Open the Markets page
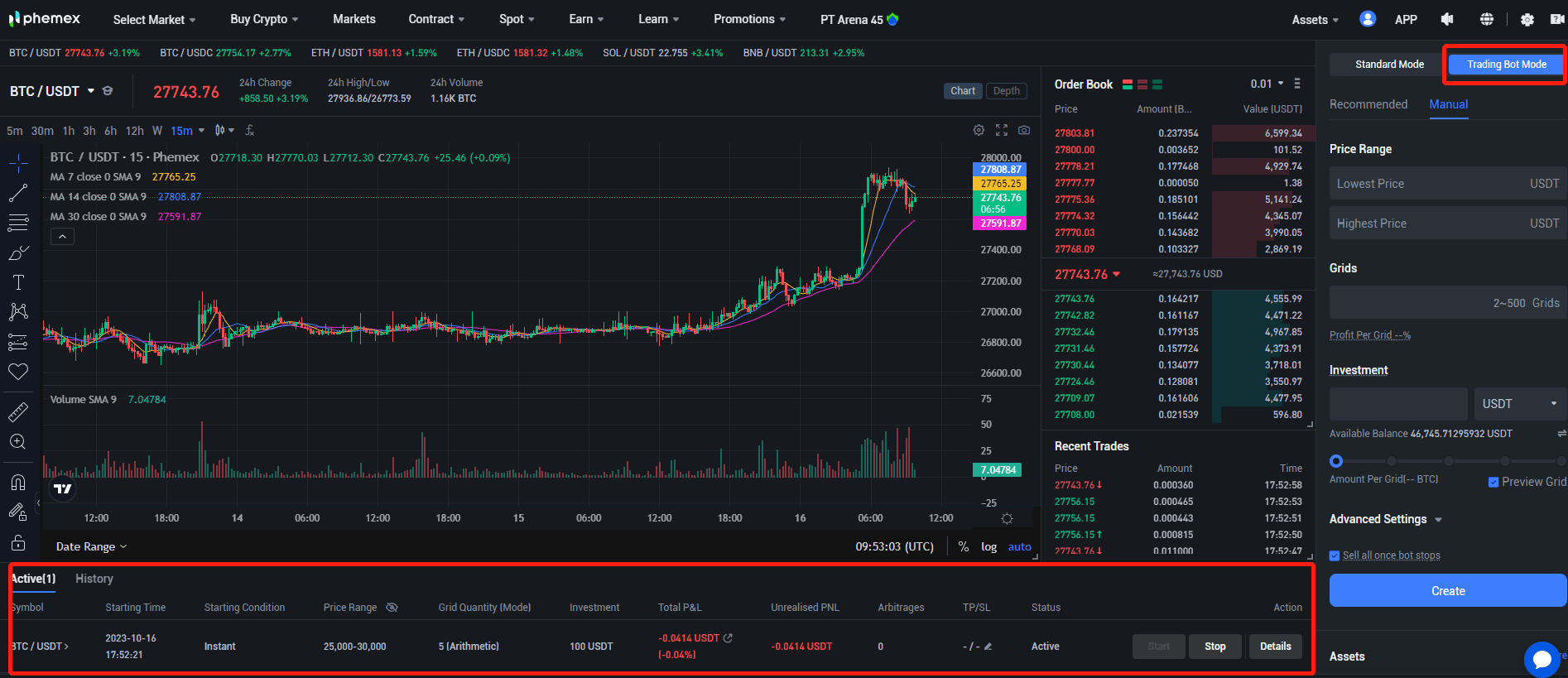The width and height of the screenshot is (1568, 678). [x=354, y=19]
